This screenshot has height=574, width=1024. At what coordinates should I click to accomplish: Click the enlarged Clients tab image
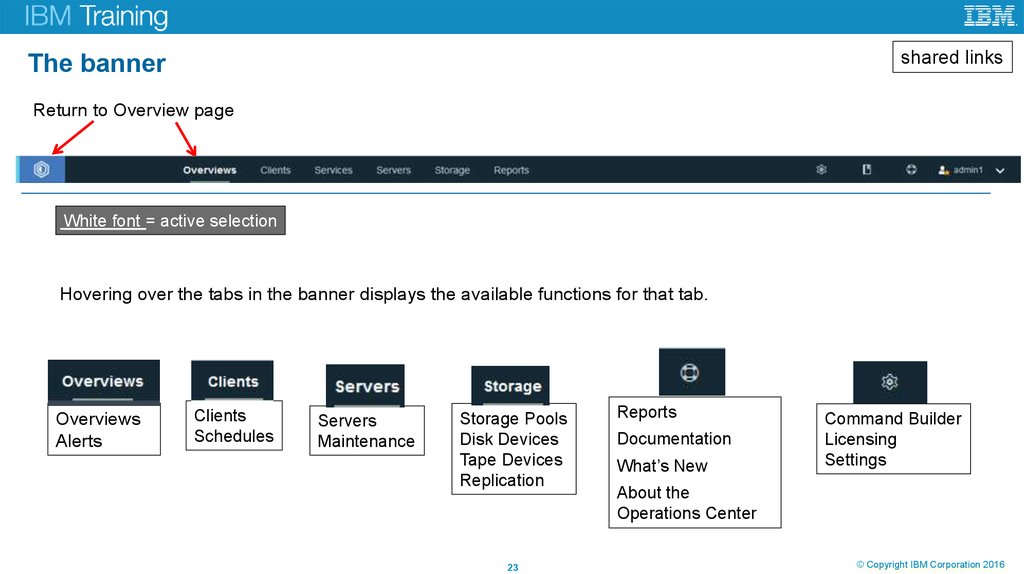(232, 381)
